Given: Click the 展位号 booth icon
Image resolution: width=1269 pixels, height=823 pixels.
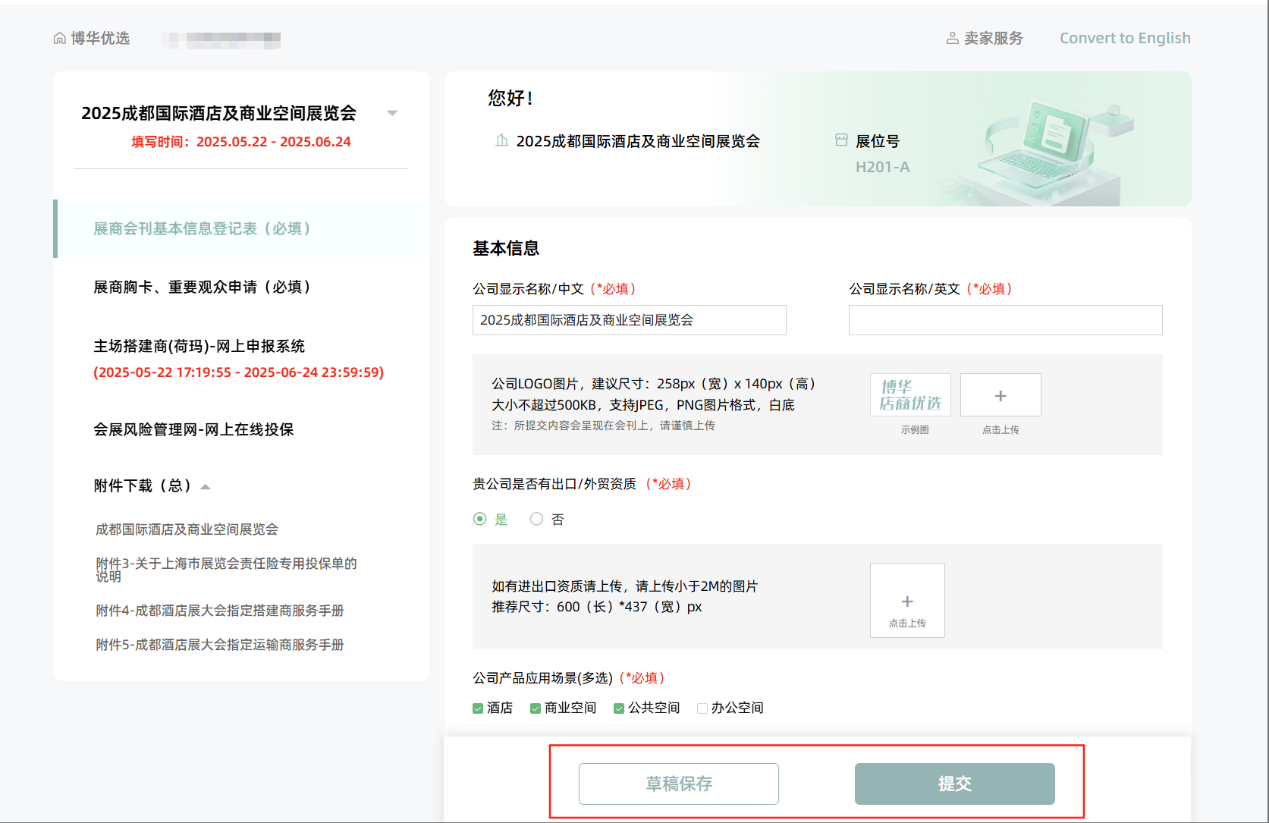Looking at the screenshot, I should (x=841, y=141).
